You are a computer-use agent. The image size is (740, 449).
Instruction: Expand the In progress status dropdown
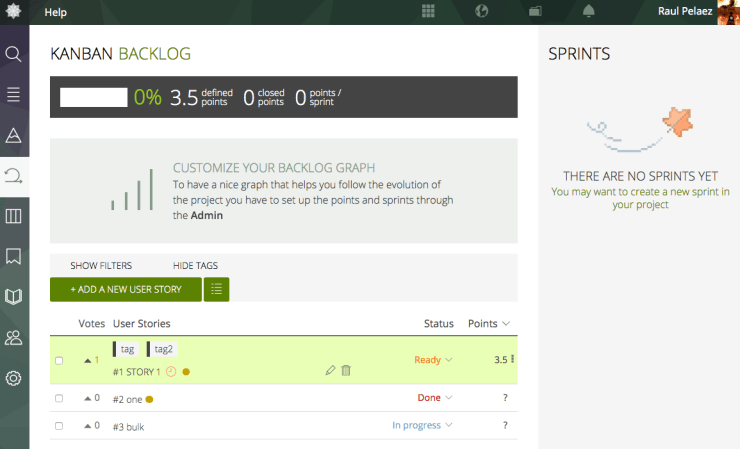422,426
